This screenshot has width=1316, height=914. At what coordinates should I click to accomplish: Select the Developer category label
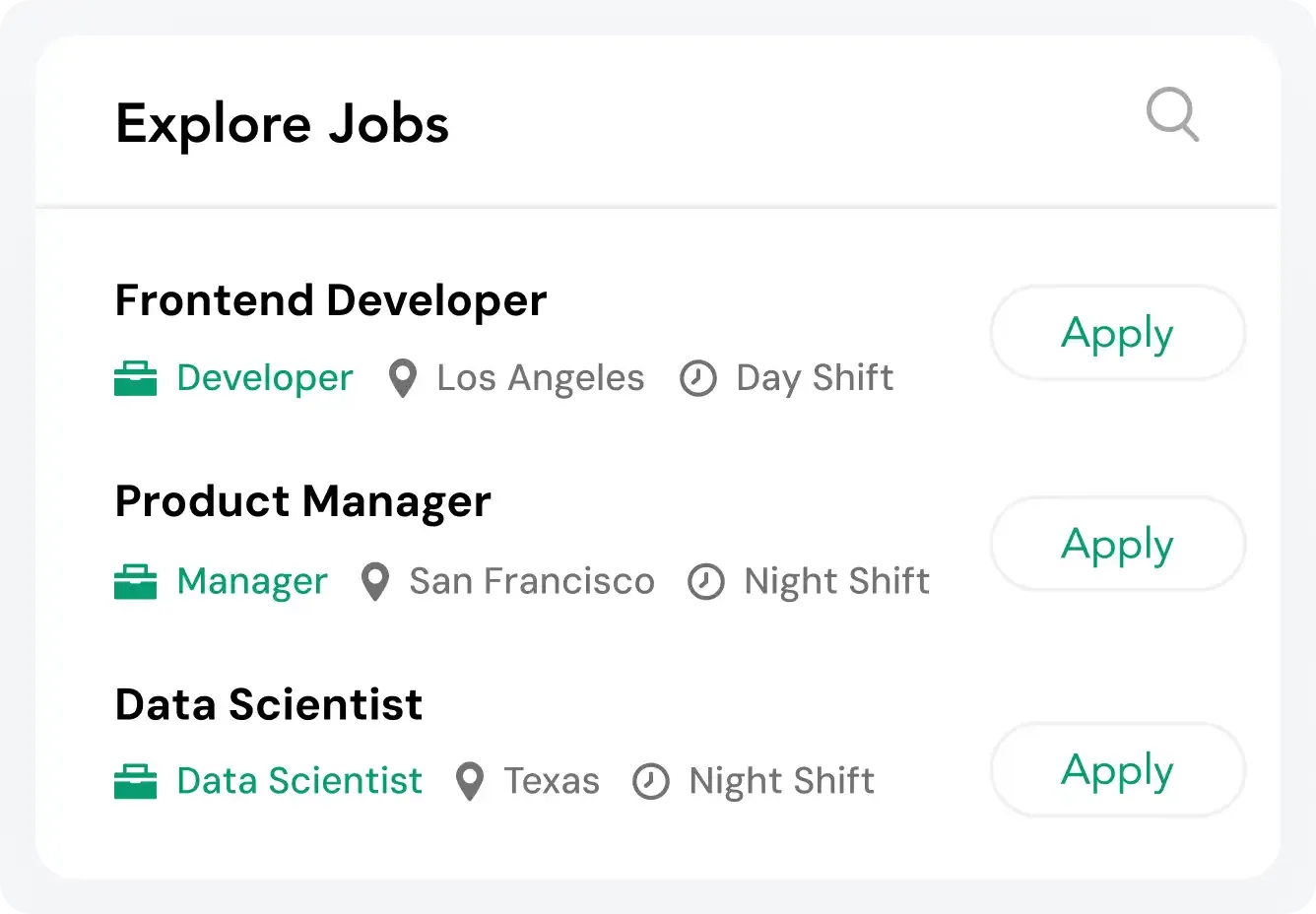(x=264, y=377)
